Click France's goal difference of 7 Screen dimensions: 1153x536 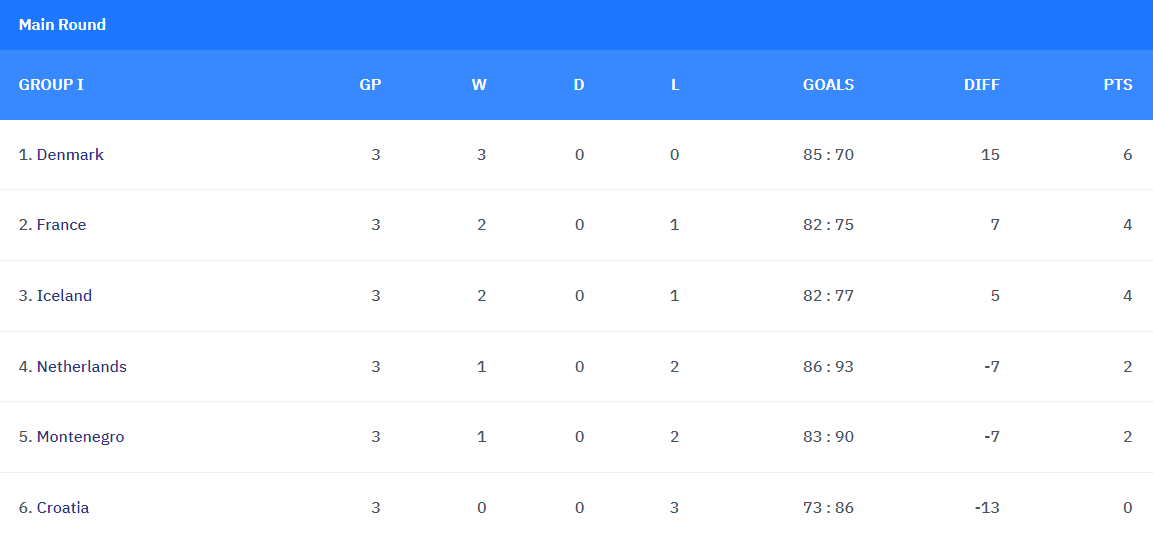[x=994, y=225]
